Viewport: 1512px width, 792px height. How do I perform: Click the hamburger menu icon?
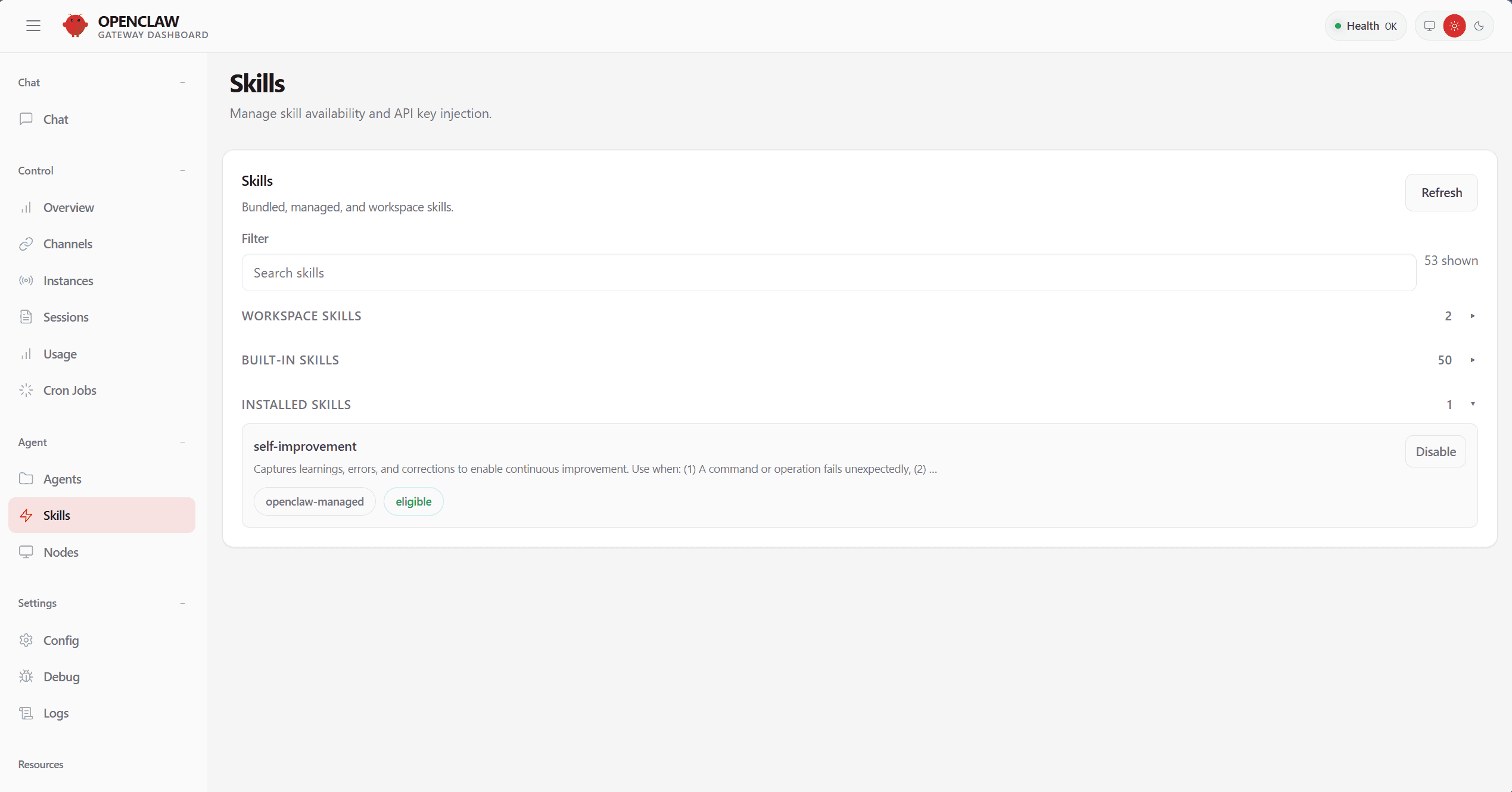33,26
